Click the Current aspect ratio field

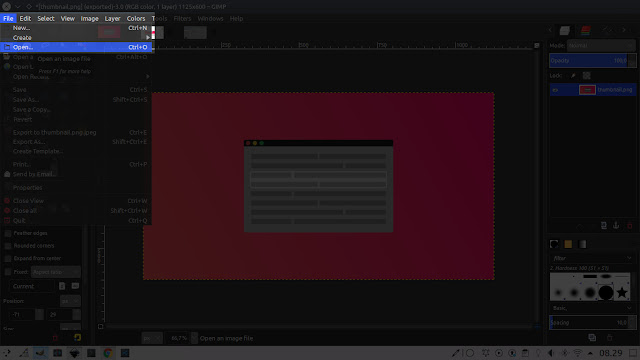coord(31,286)
